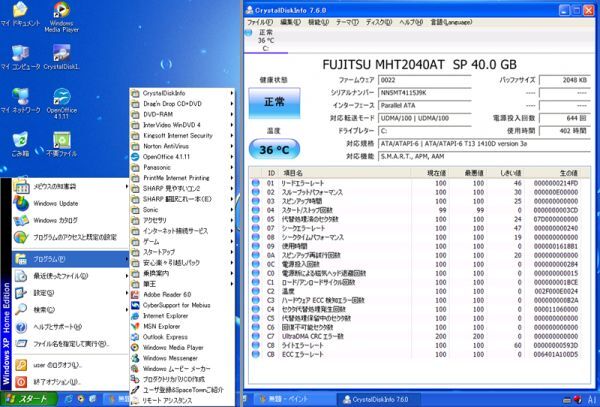600x407 pixels.
Task: Launch CyberSupport for Mebius
Action: 182,305
